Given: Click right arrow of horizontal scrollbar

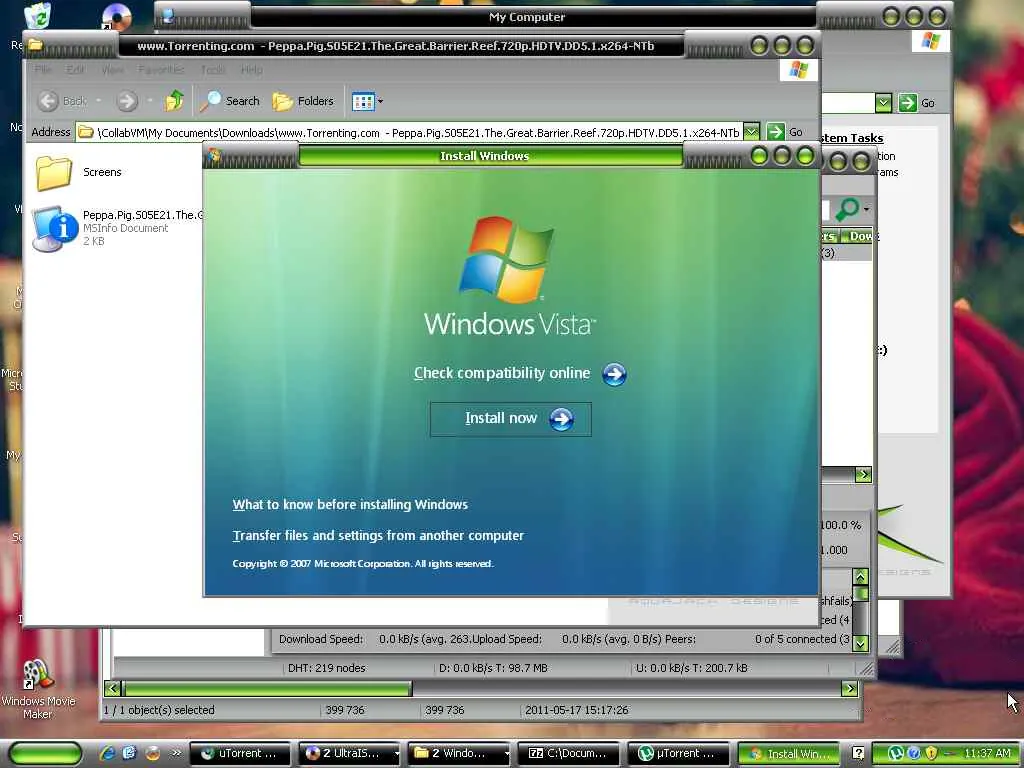Looking at the screenshot, I should click(x=850, y=688).
